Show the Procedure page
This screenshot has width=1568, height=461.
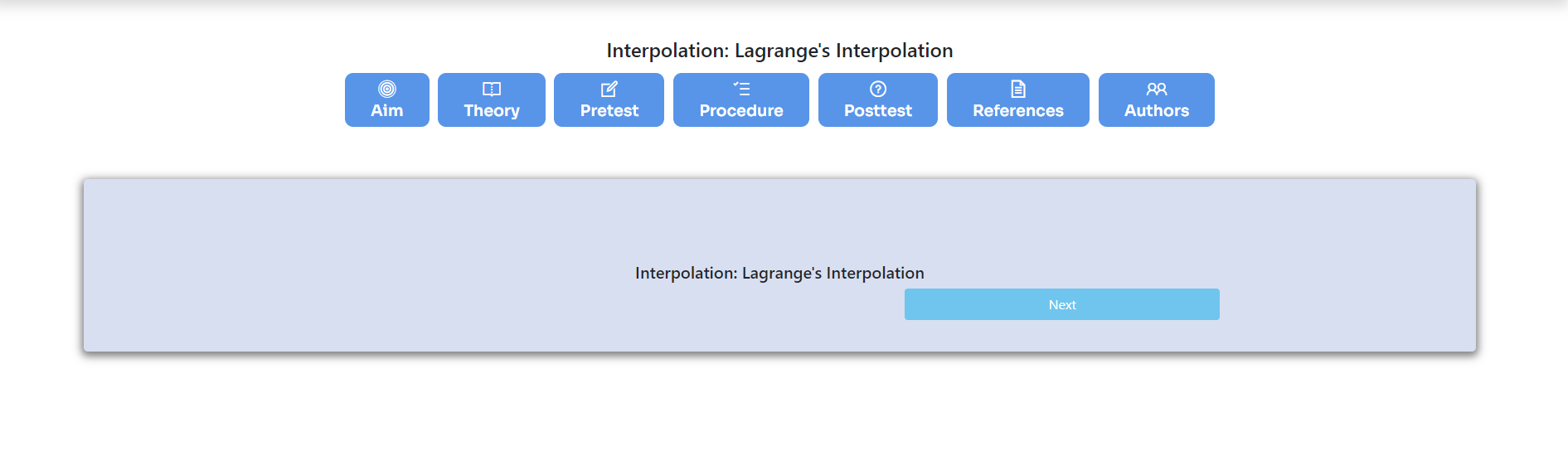click(x=741, y=99)
